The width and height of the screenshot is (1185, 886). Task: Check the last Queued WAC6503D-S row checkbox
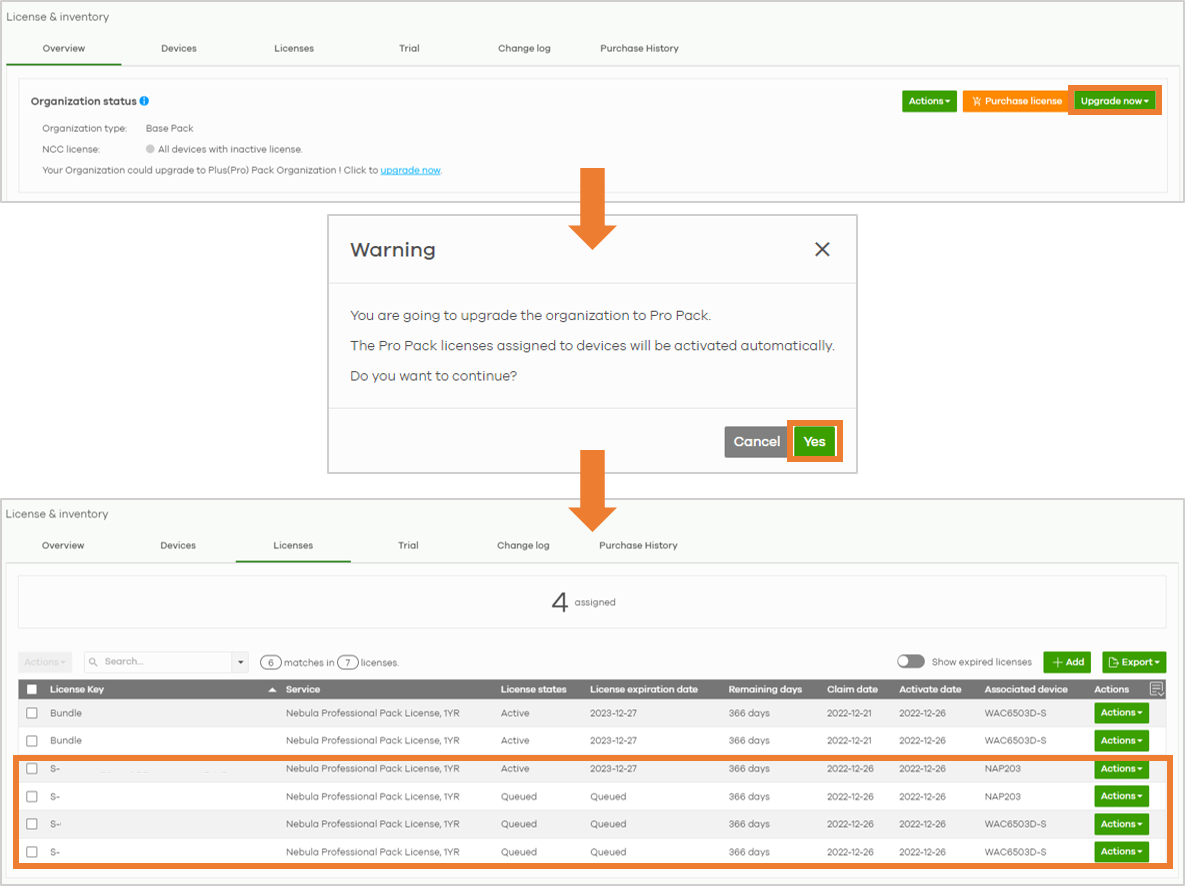click(x=32, y=852)
